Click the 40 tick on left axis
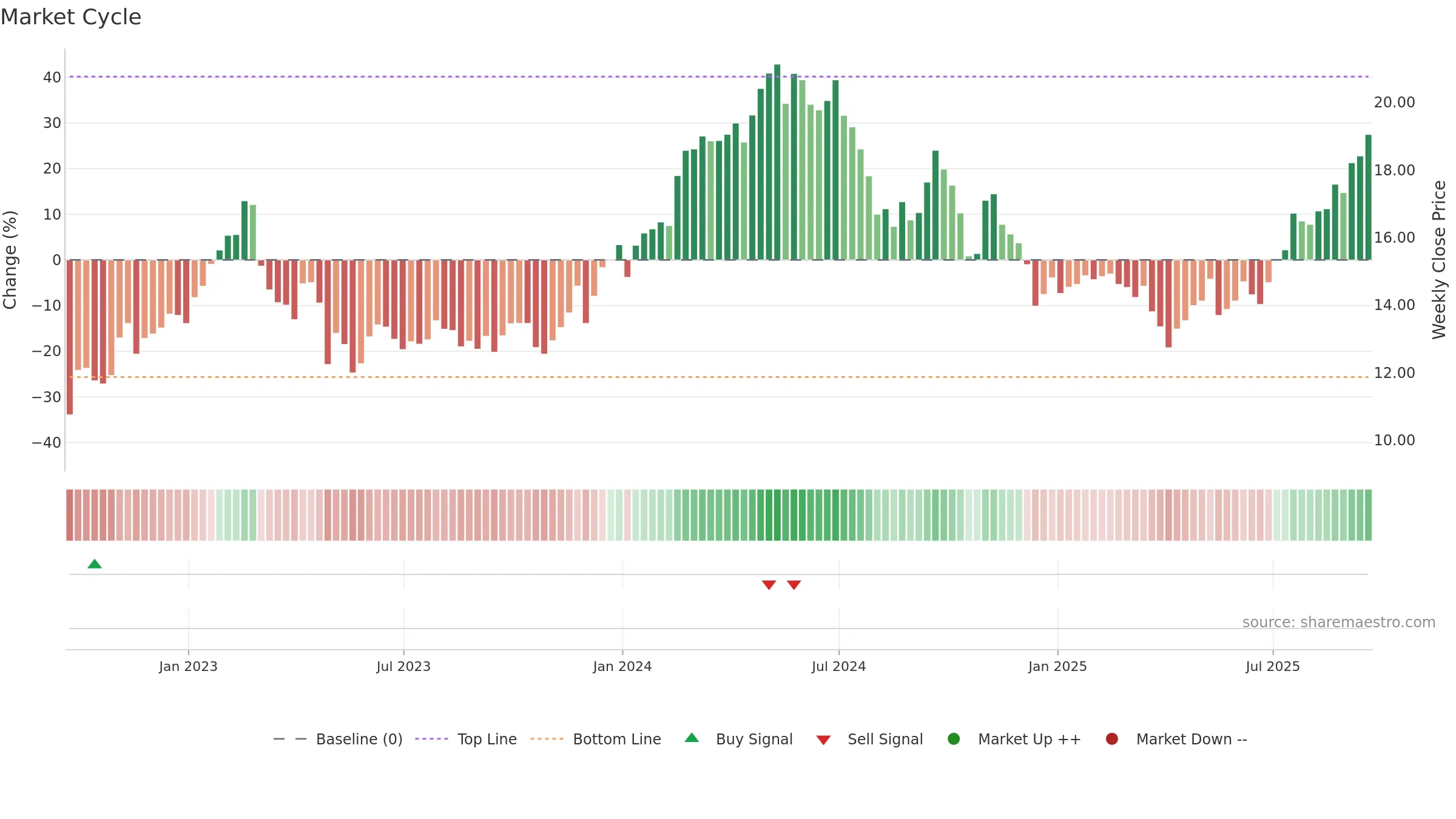 52,77
